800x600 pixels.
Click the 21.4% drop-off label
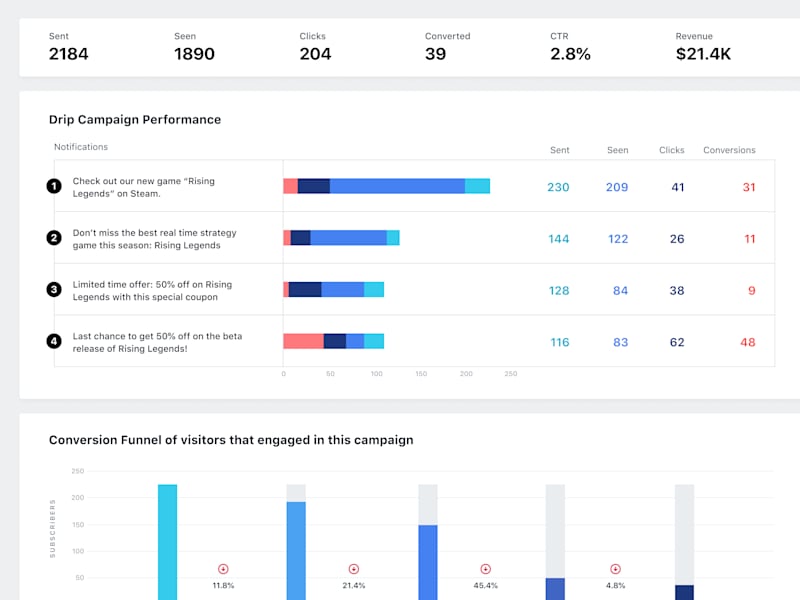click(x=354, y=586)
